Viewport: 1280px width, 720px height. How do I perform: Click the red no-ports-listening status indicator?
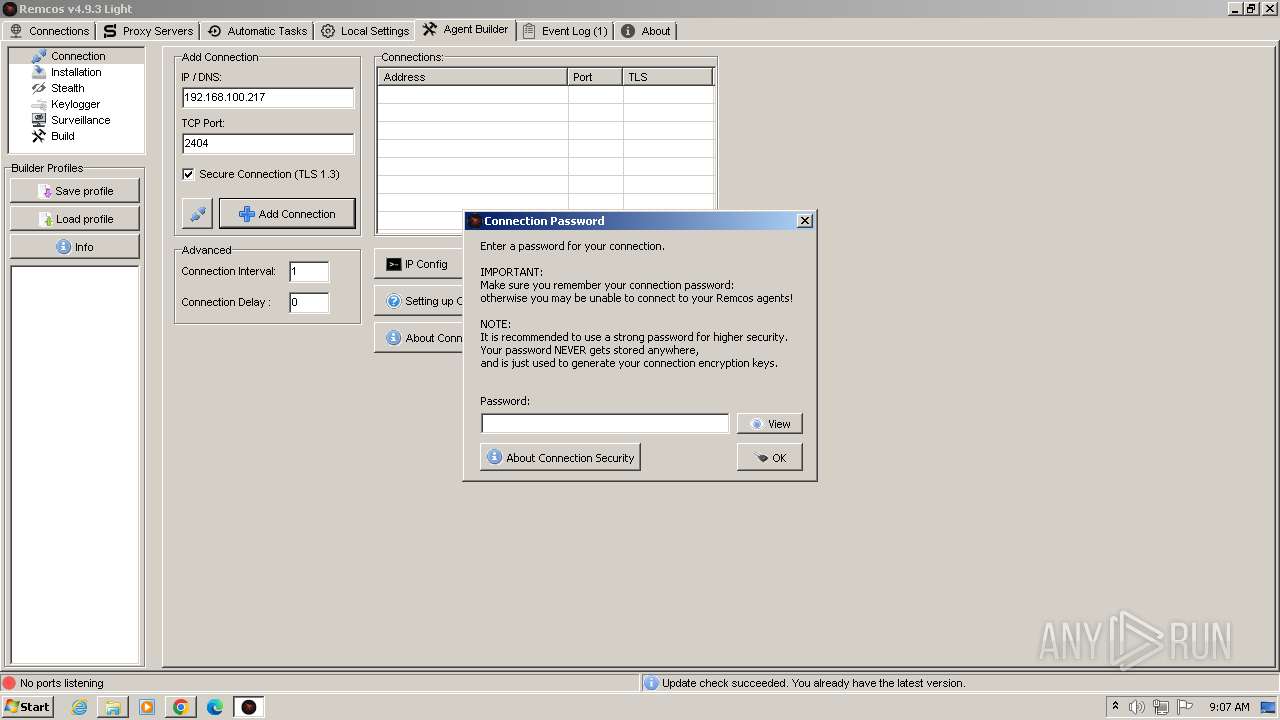(9, 683)
